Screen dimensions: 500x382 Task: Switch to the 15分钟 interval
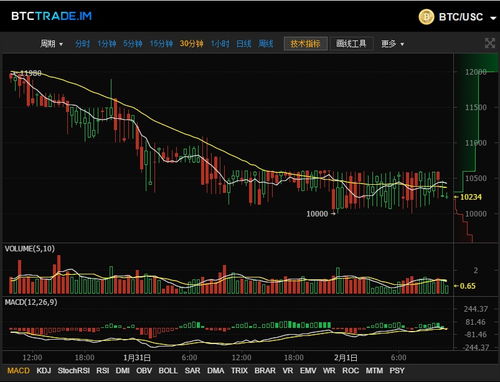[161, 44]
